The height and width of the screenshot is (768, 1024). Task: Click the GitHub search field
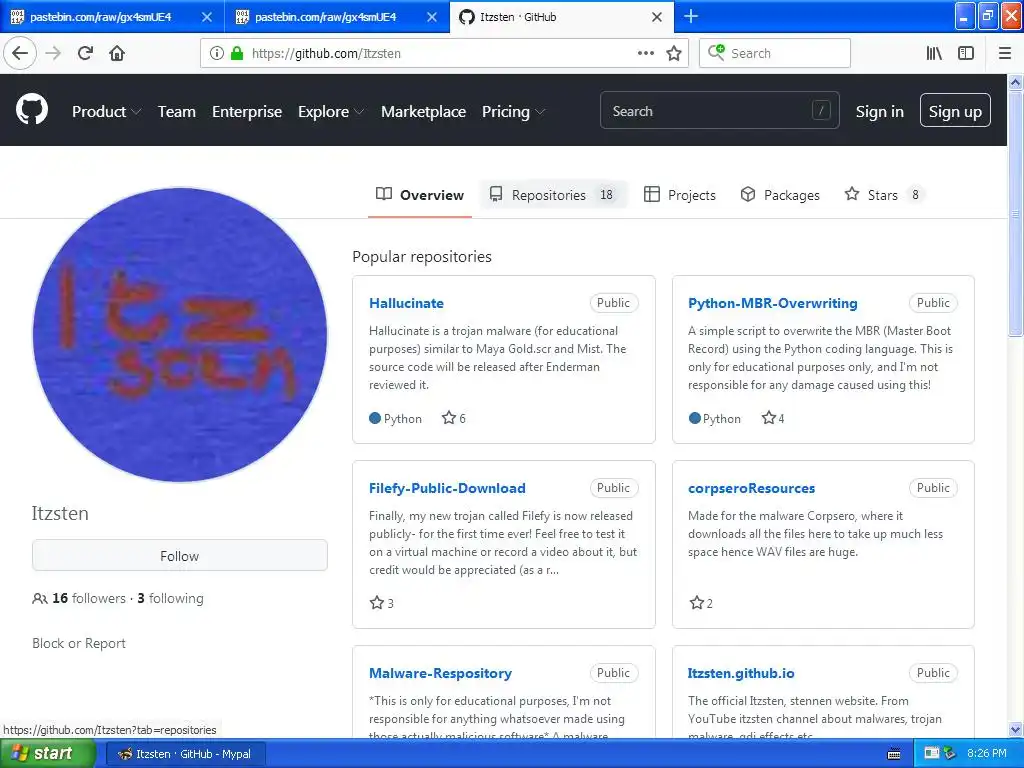tap(720, 110)
